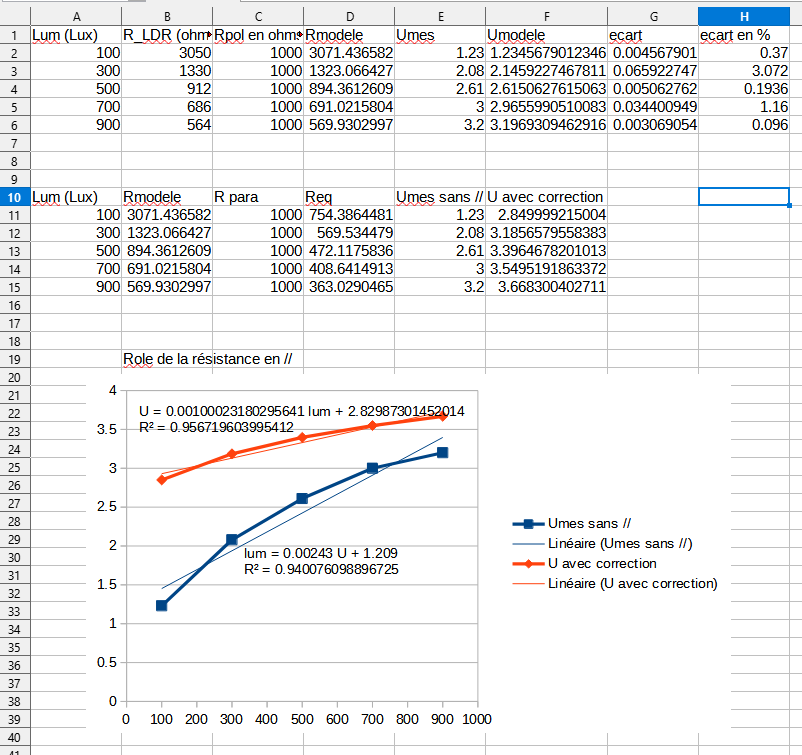The height and width of the screenshot is (755, 802).
Task: Select column header D
Action: [x=348, y=16]
